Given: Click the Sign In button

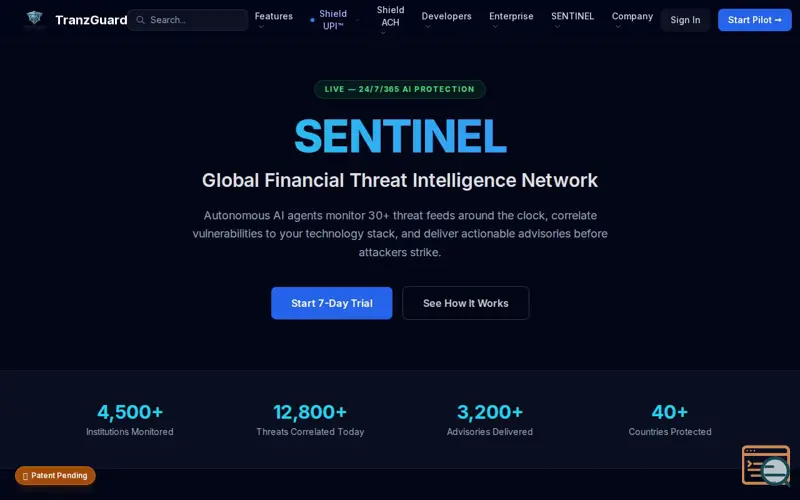Looking at the screenshot, I should point(685,20).
